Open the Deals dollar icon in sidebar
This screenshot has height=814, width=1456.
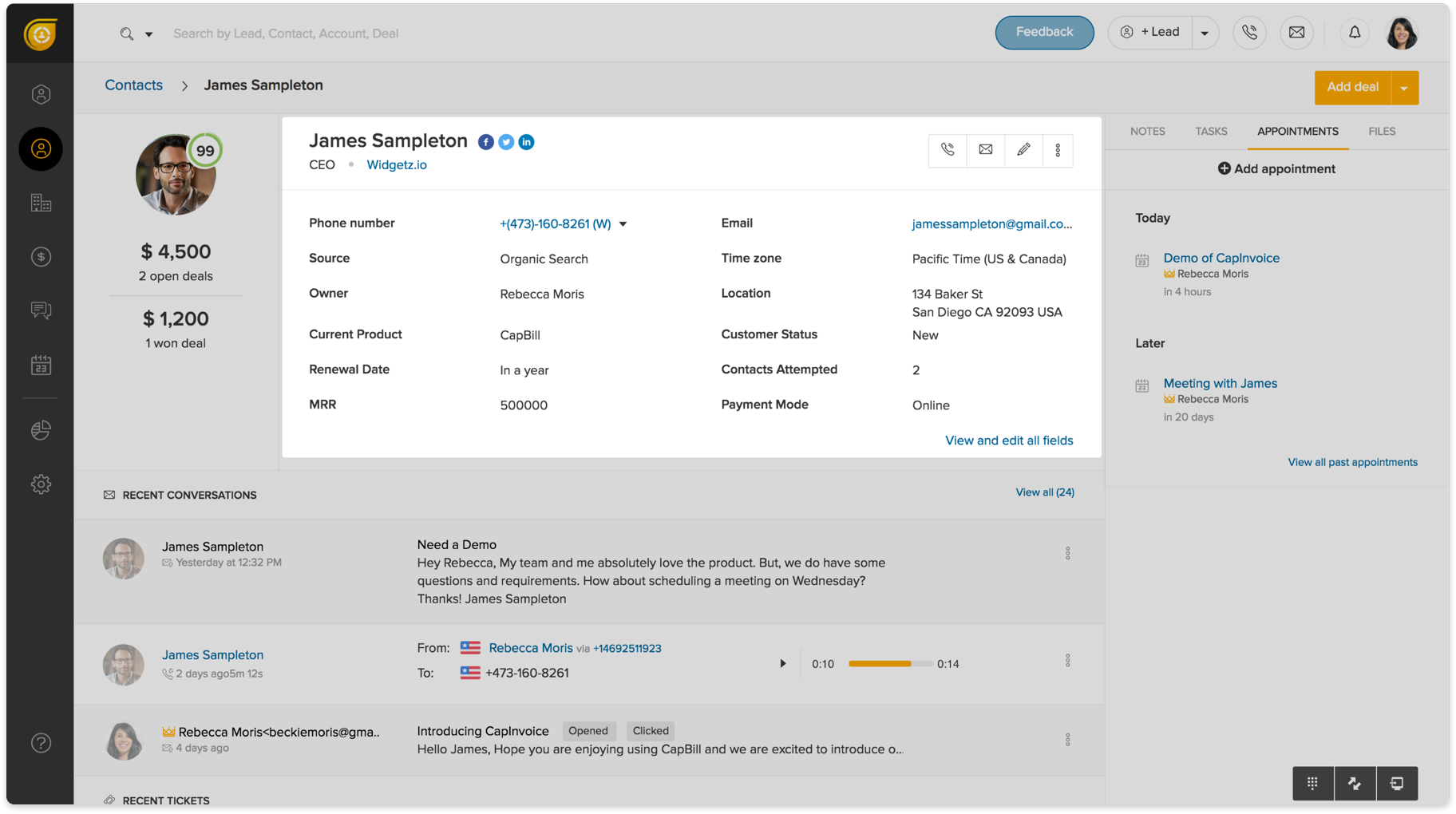pos(41,257)
